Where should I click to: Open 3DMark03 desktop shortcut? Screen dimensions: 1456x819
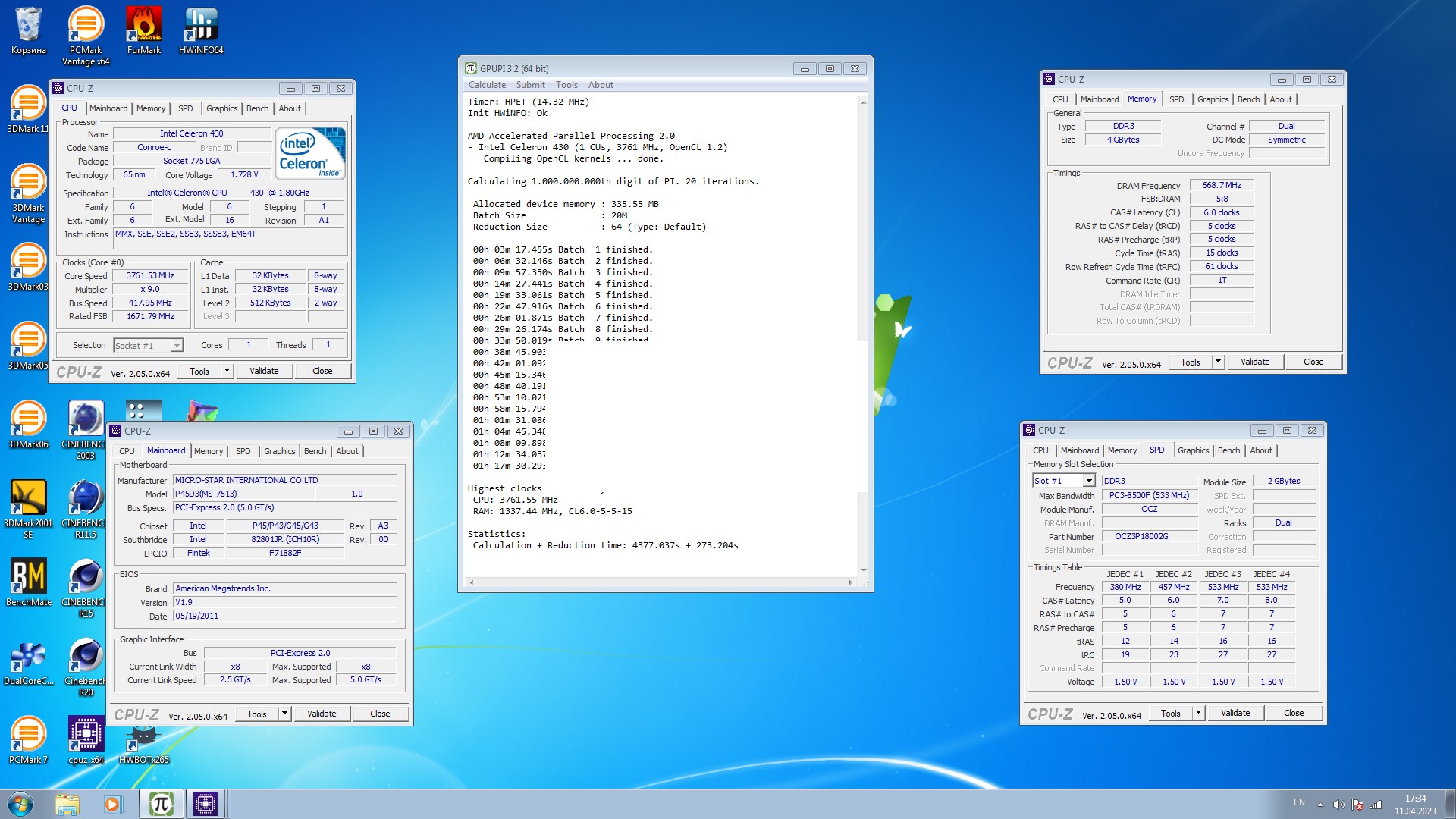(x=28, y=268)
